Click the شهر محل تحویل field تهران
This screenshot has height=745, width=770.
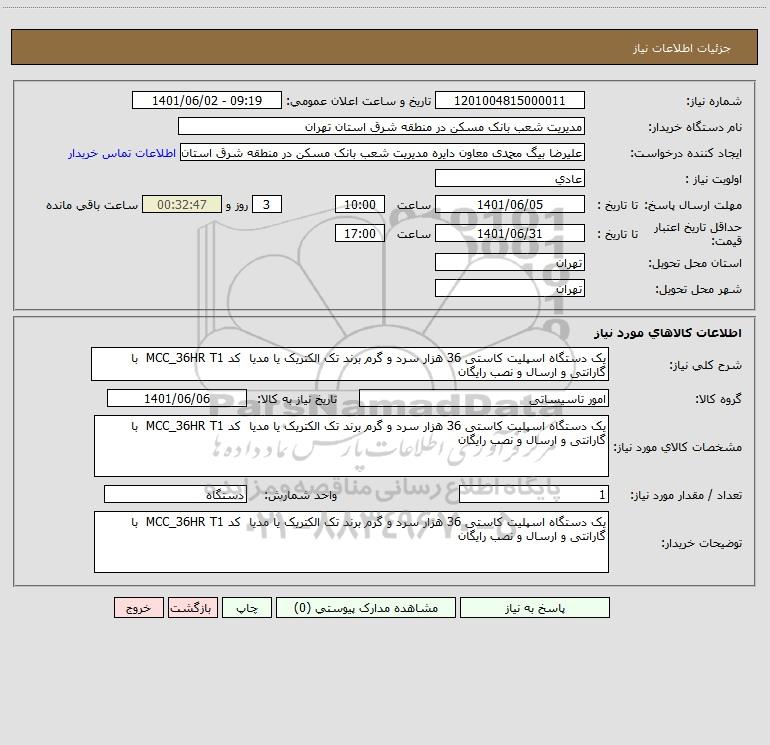click(510, 288)
